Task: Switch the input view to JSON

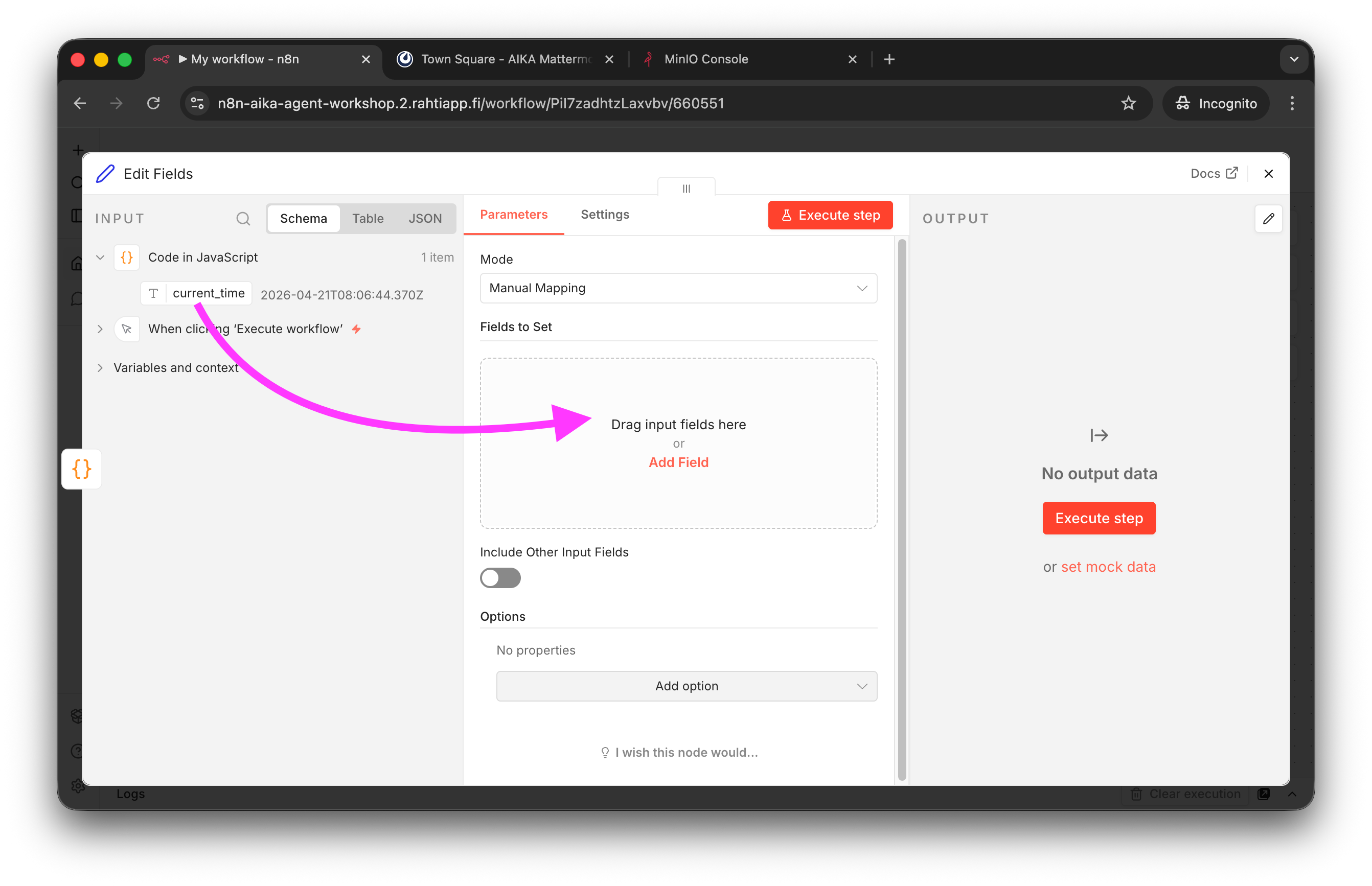Action: coord(425,219)
